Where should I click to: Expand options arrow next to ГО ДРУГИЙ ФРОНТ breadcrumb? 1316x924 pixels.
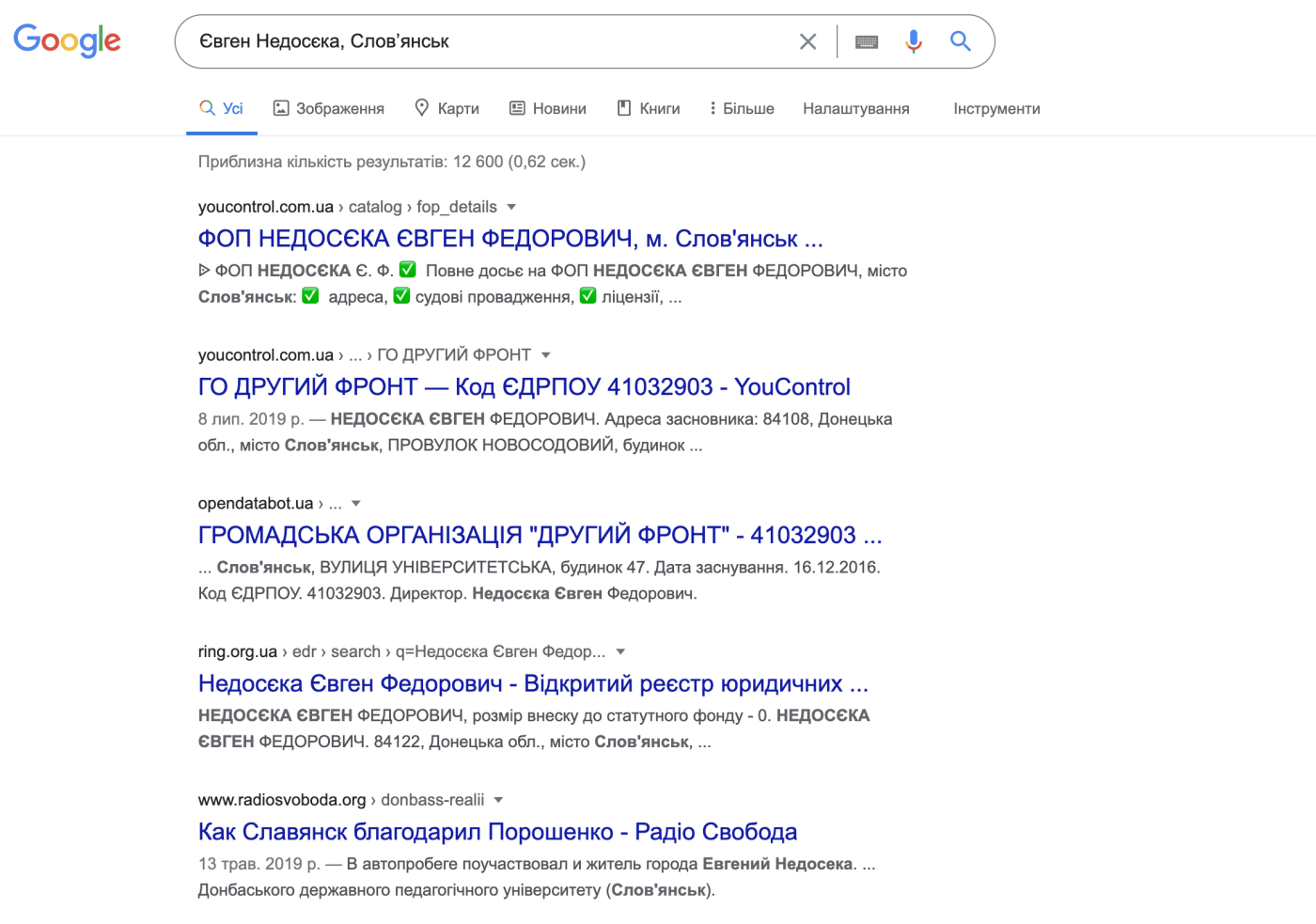[546, 355]
